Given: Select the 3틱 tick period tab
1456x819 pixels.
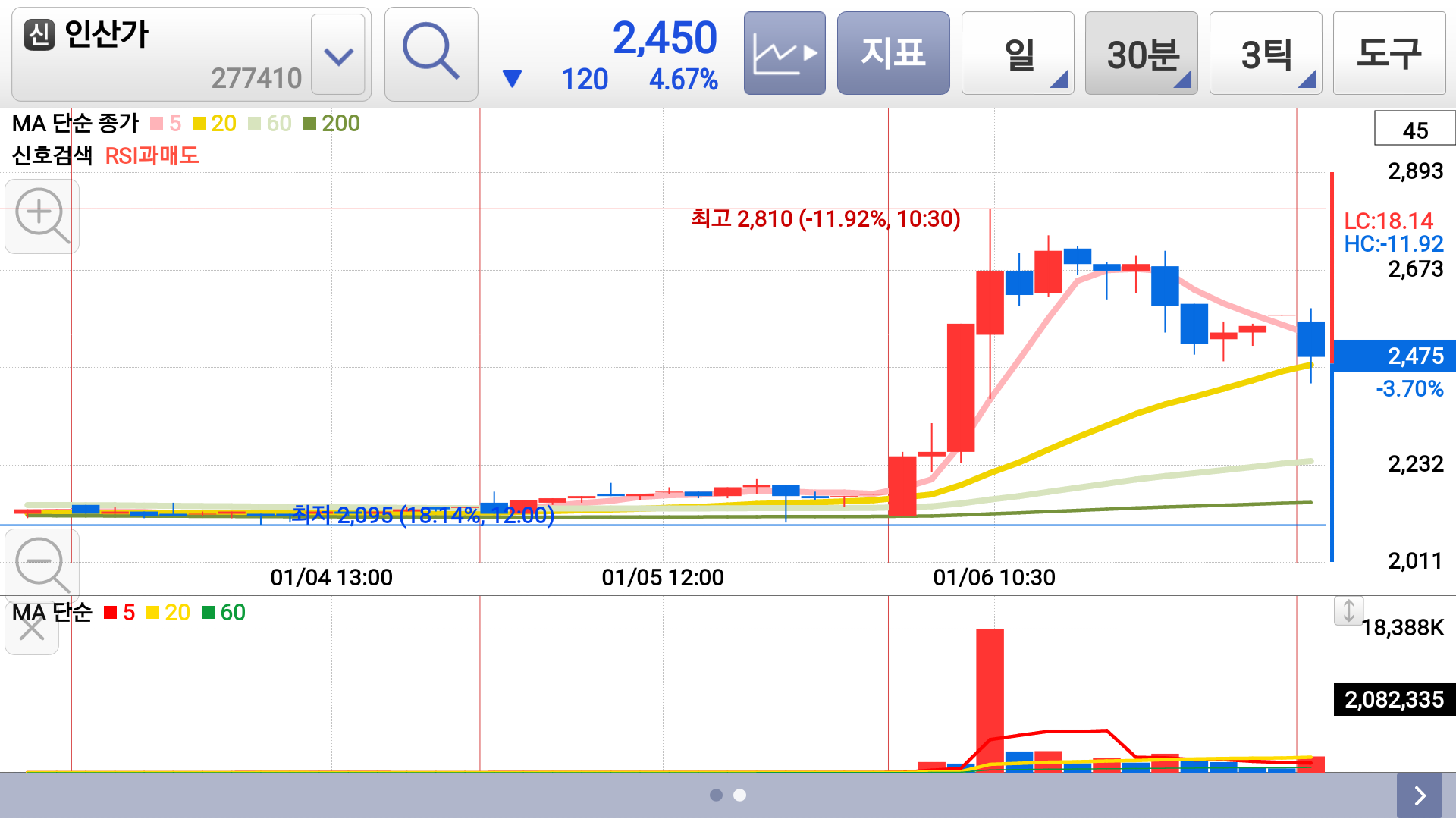Looking at the screenshot, I should click(x=1266, y=53).
